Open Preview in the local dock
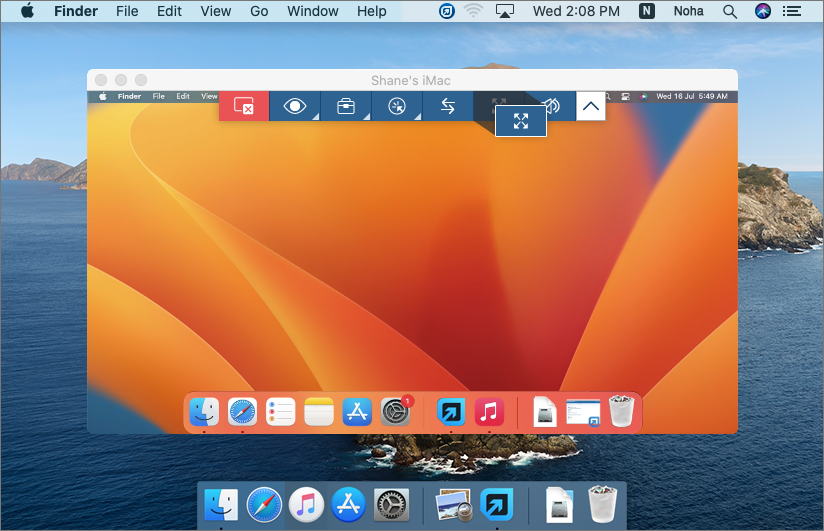 point(452,504)
